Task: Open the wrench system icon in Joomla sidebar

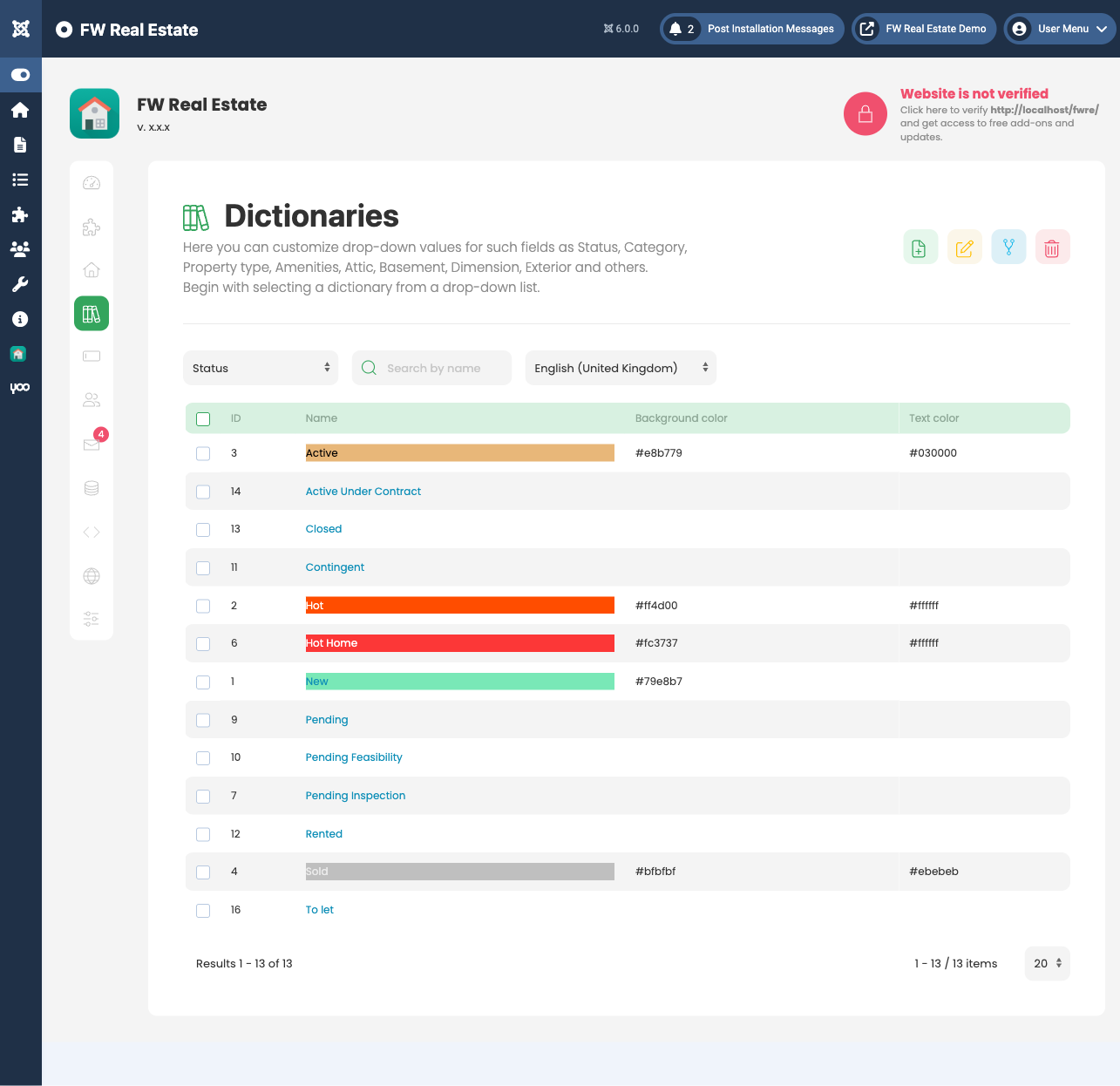Action: tap(20, 284)
